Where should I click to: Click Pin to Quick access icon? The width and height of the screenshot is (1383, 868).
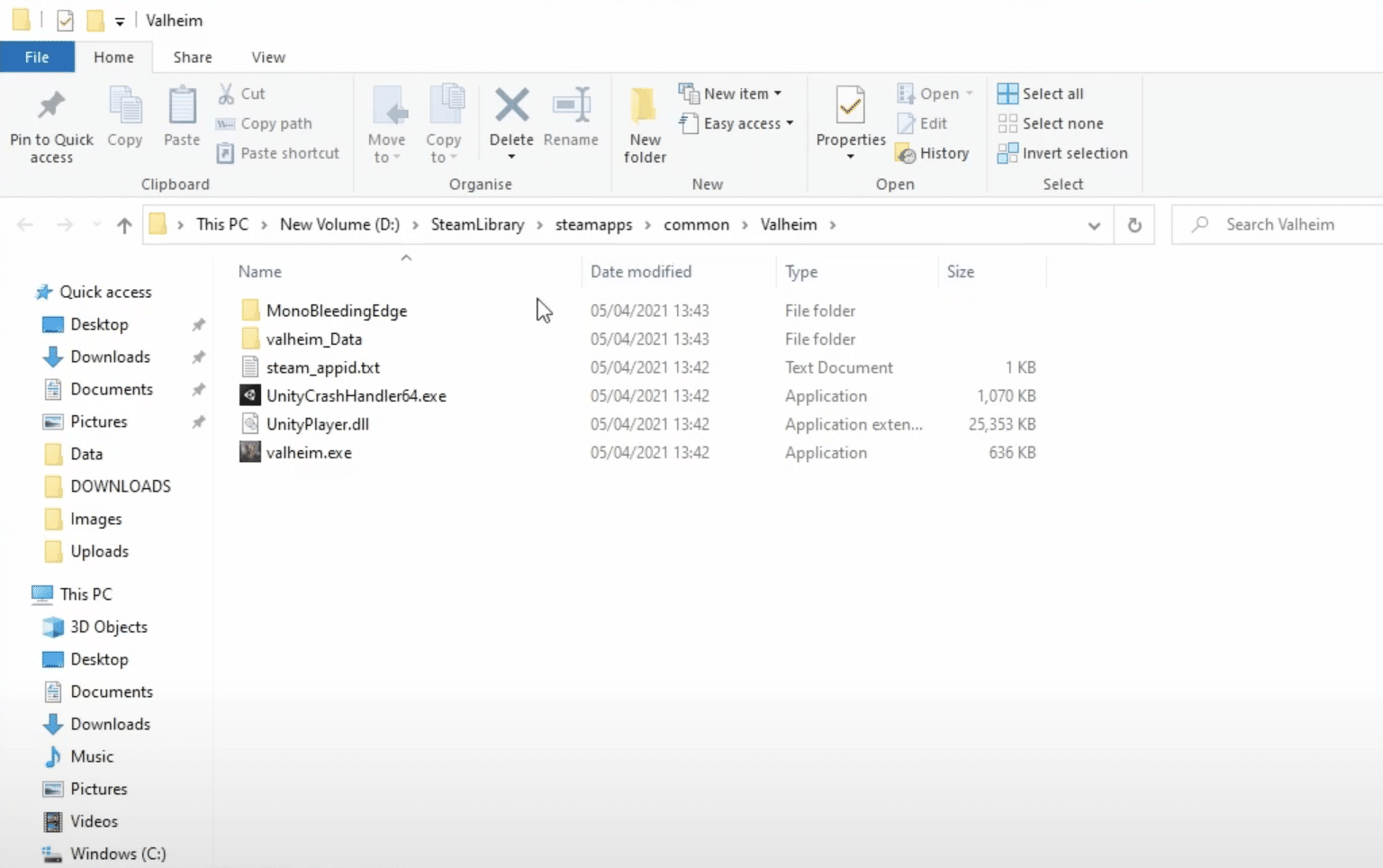(51, 106)
